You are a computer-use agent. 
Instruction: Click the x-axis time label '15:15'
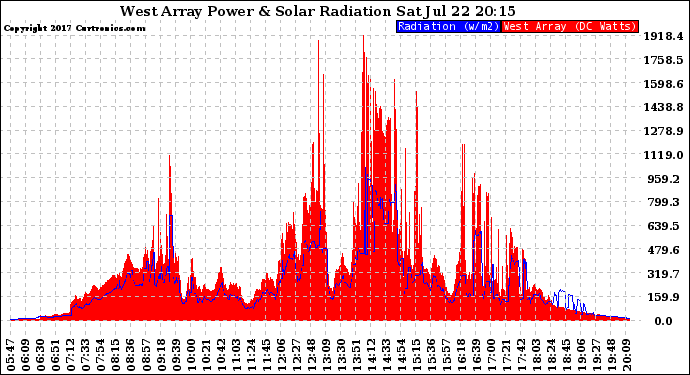point(416,355)
